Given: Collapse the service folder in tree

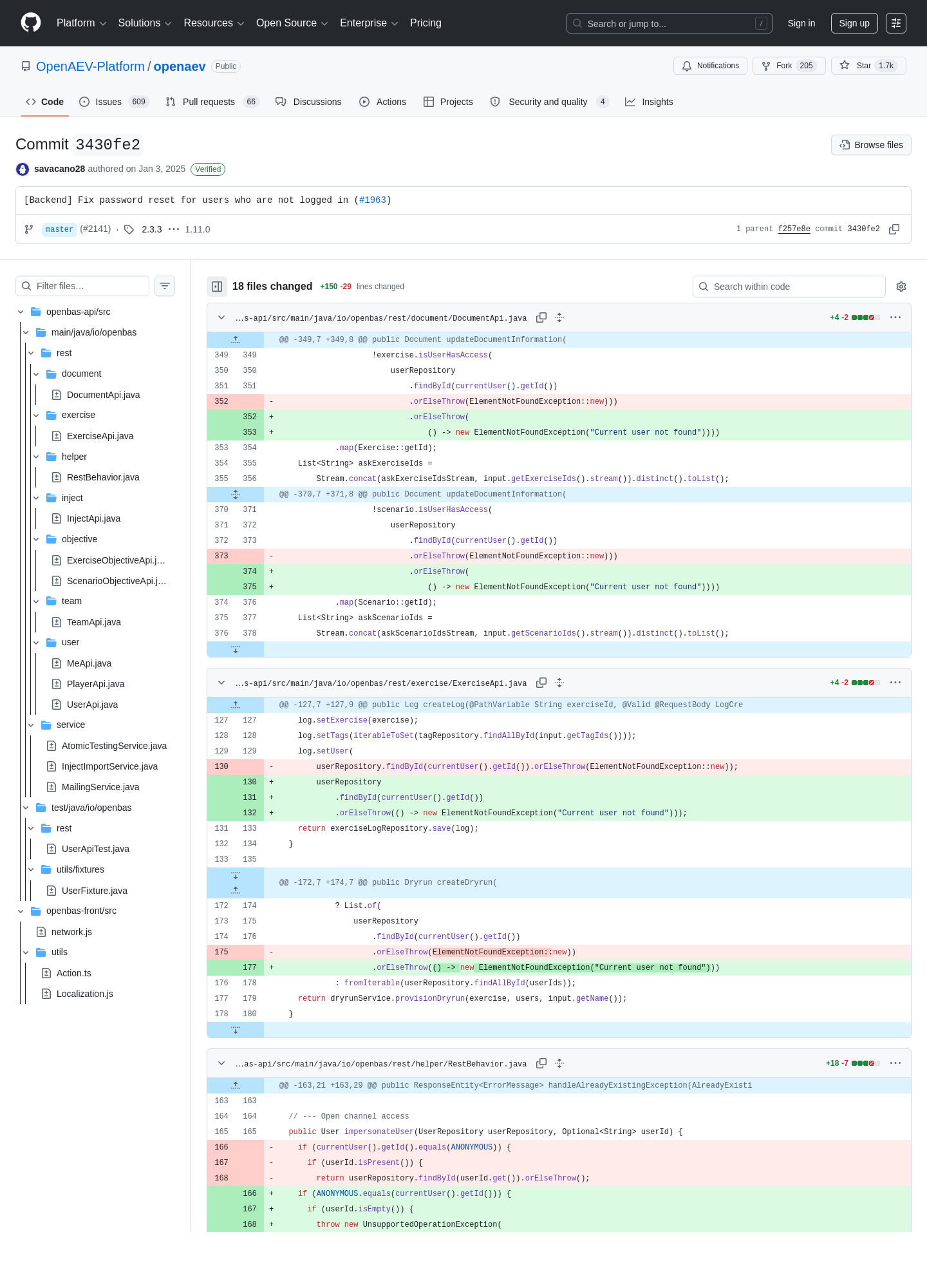Looking at the screenshot, I should (x=31, y=724).
